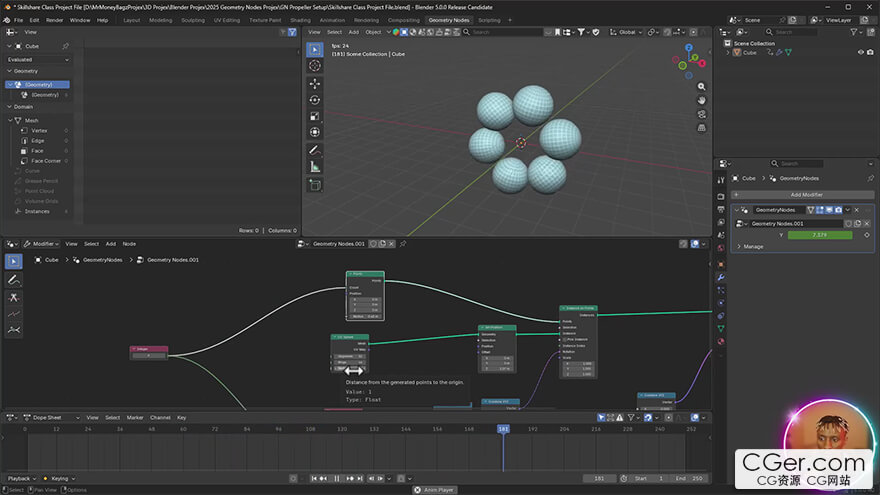Pin the Cube in spreadsheet editor
The height and width of the screenshot is (495, 880).
[66, 46]
